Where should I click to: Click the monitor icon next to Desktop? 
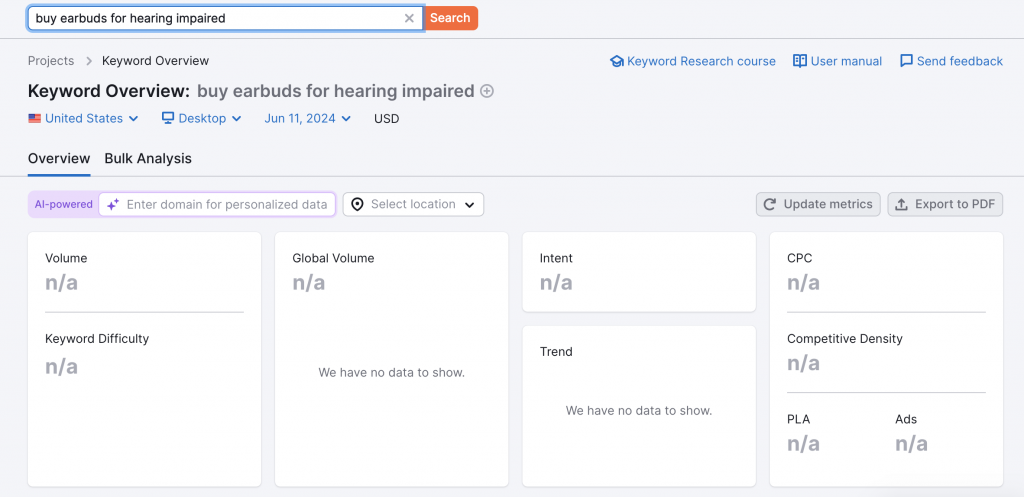[168, 118]
